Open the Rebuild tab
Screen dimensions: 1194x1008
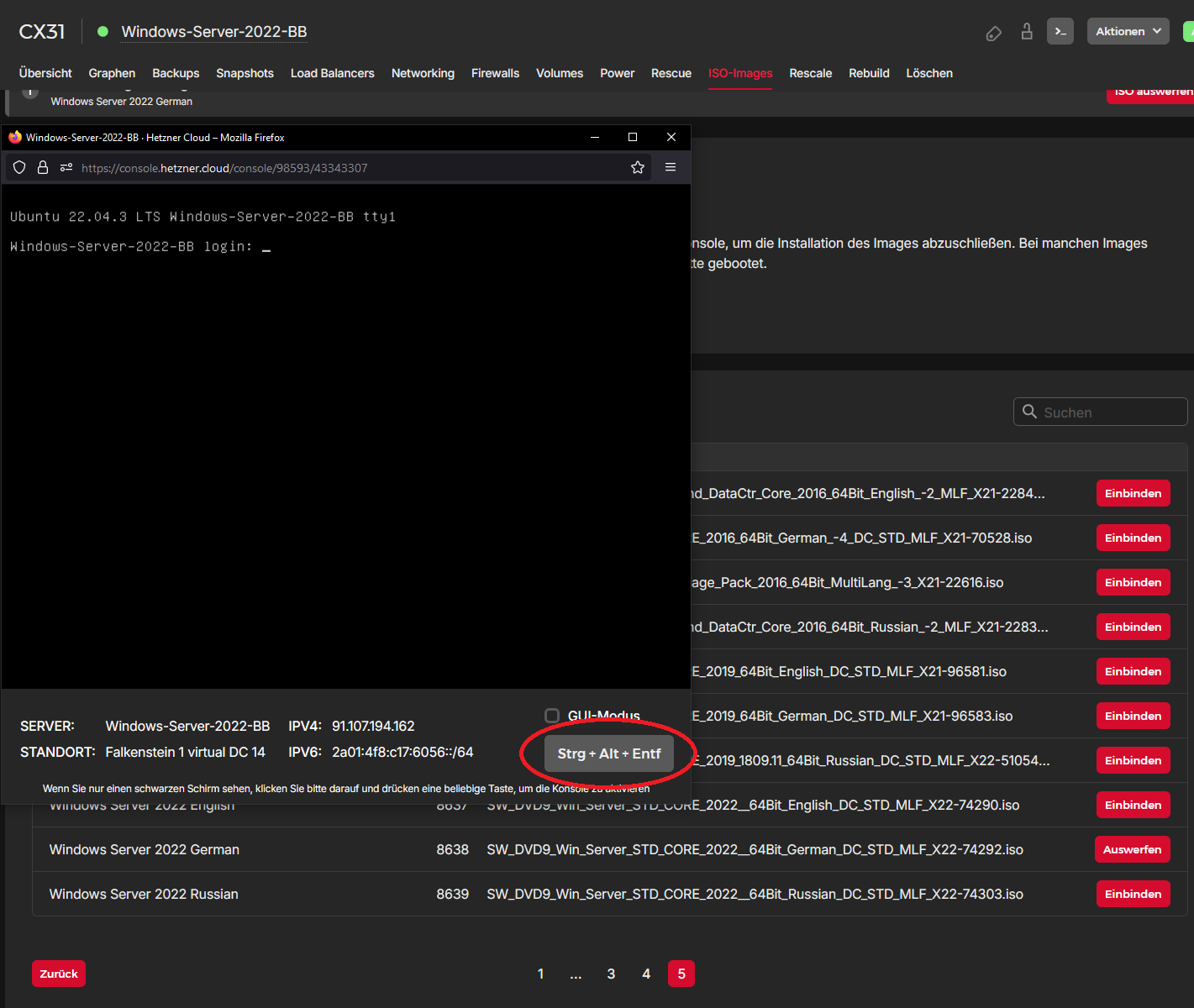(x=869, y=73)
